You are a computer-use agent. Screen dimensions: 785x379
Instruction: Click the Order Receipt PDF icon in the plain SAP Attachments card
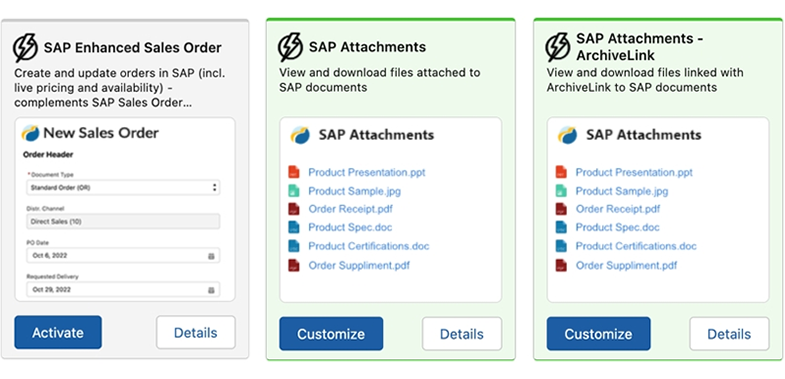point(294,209)
